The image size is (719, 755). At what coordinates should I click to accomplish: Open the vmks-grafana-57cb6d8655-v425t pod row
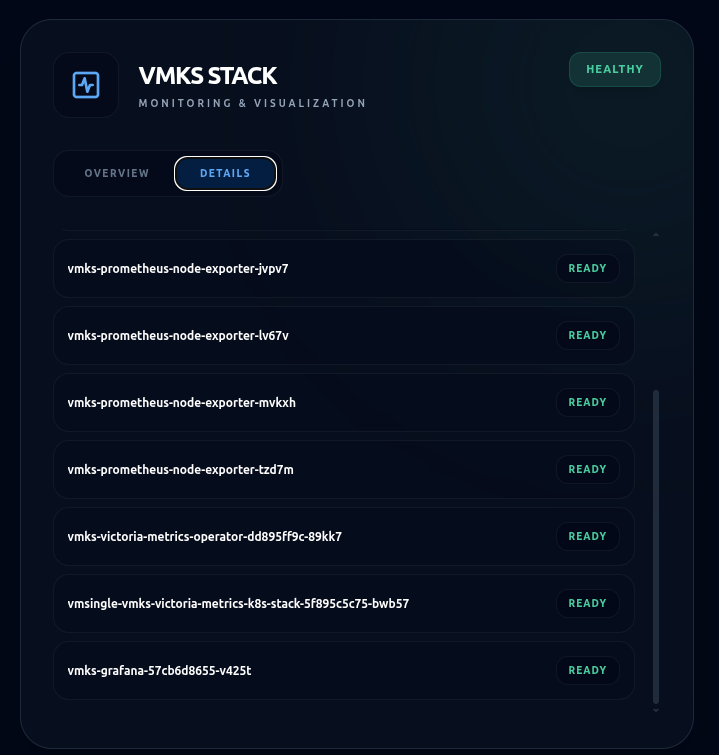(343, 670)
